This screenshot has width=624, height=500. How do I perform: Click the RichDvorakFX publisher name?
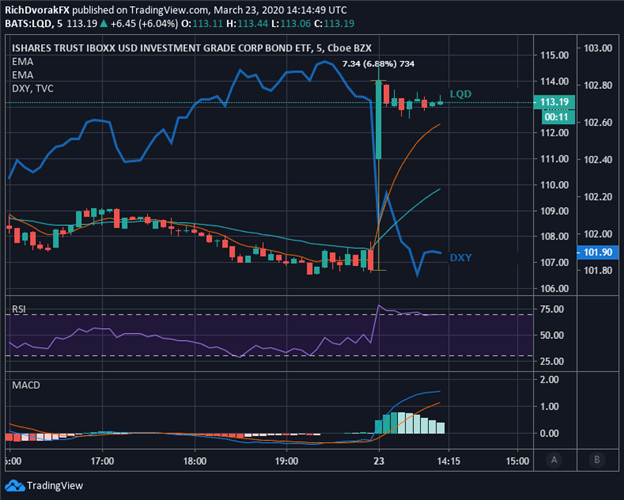[37, 10]
